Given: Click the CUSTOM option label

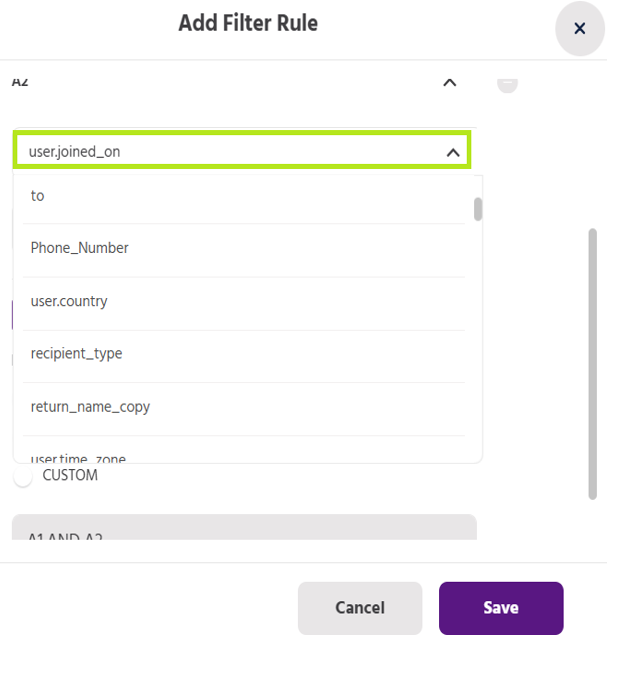Looking at the screenshot, I should tap(70, 476).
